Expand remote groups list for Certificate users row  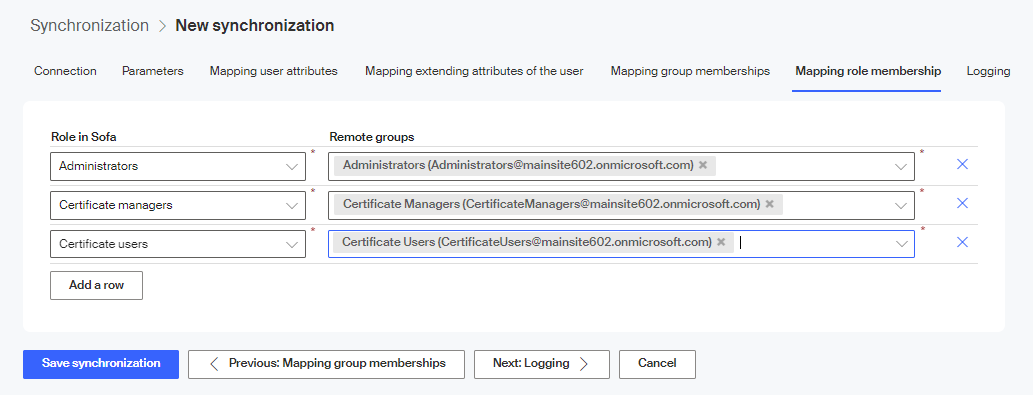click(901, 244)
